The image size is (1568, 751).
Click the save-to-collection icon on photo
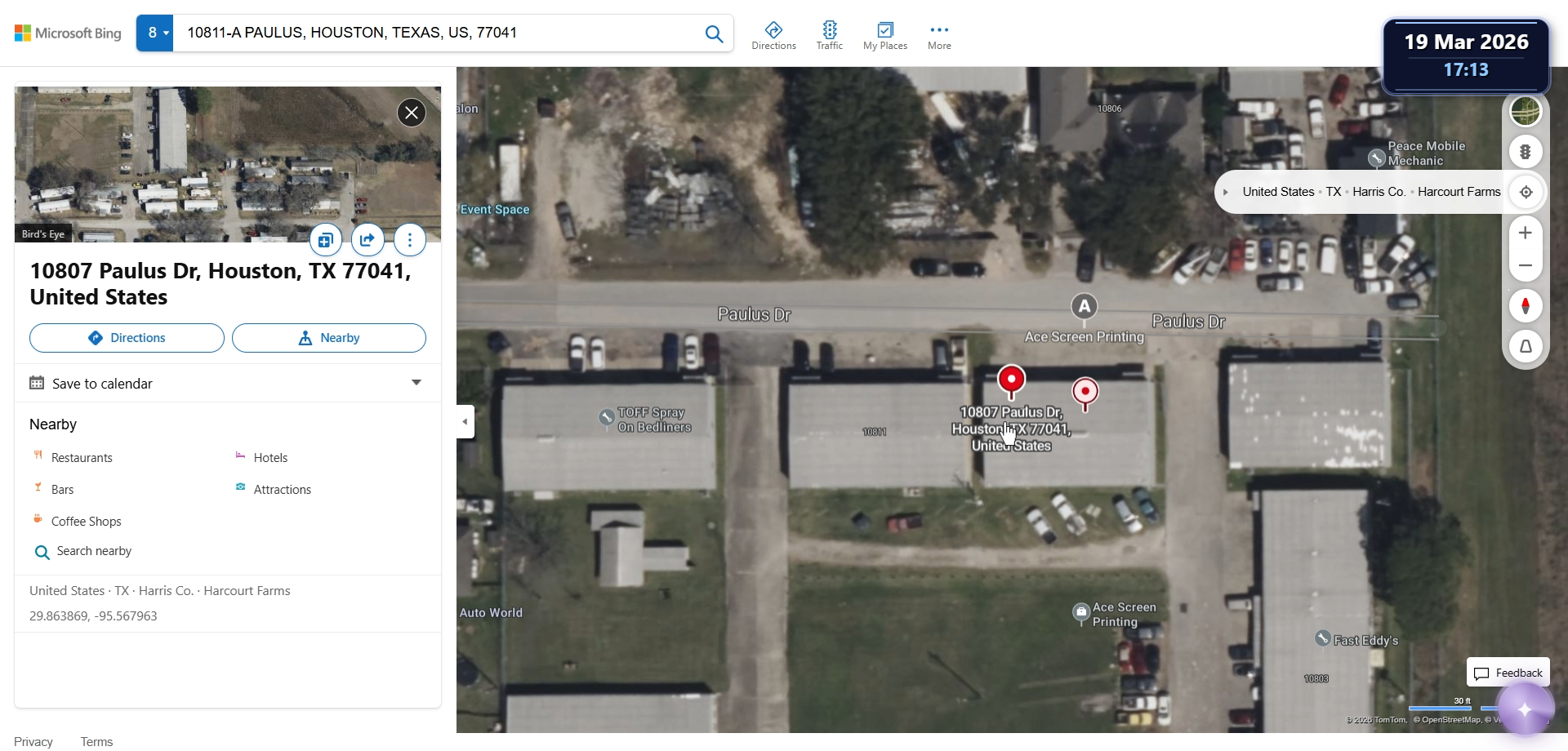point(326,240)
